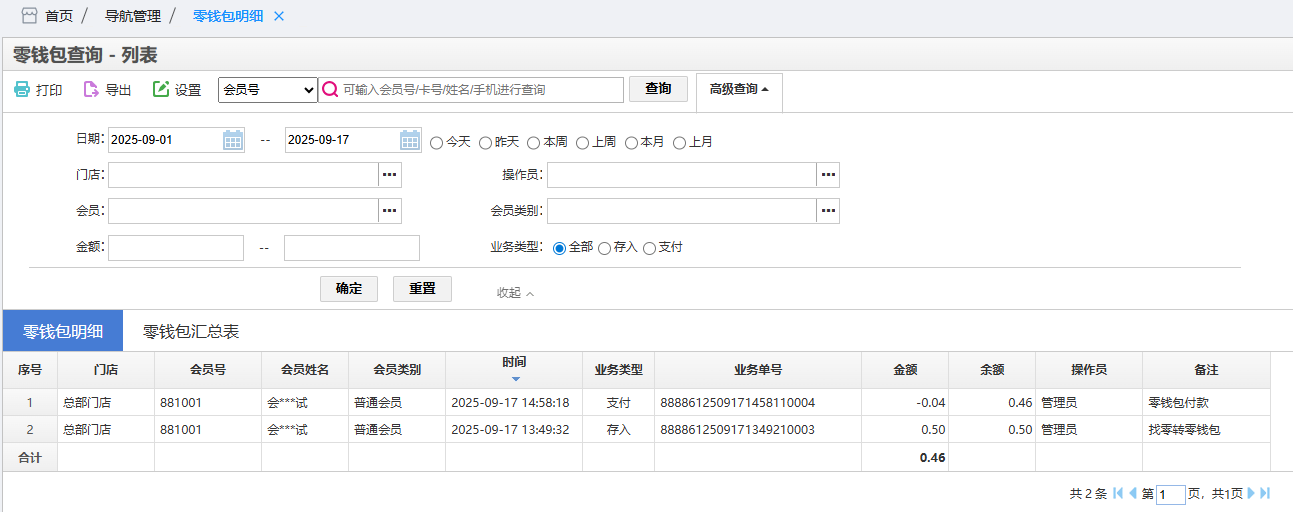1293x512 pixels.
Task: Click 收起 to collapse the filters
Action: (x=515, y=293)
